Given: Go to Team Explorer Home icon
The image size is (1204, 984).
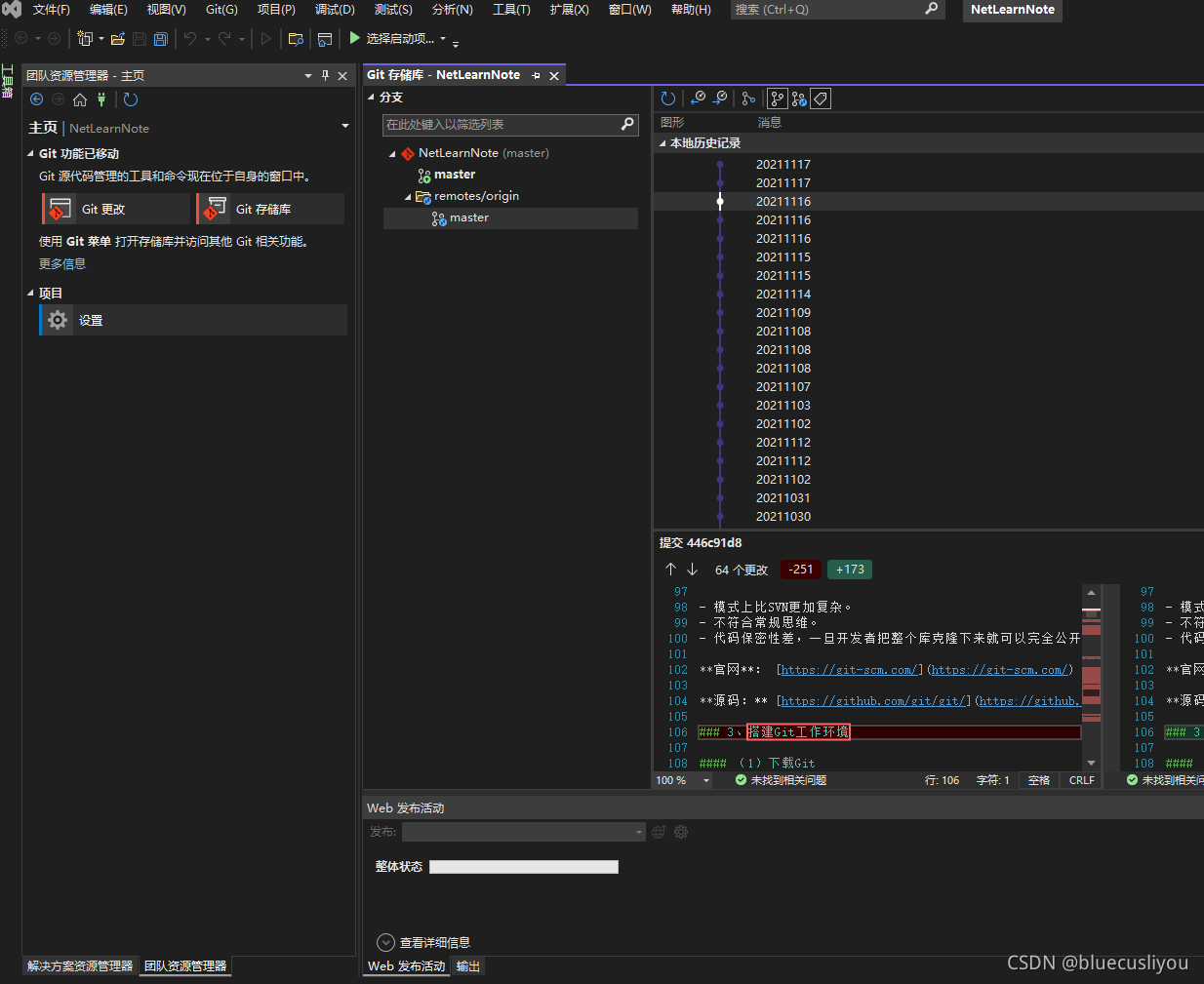Looking at the screenshot, I should pyautogui.click(x=80, y=99).
